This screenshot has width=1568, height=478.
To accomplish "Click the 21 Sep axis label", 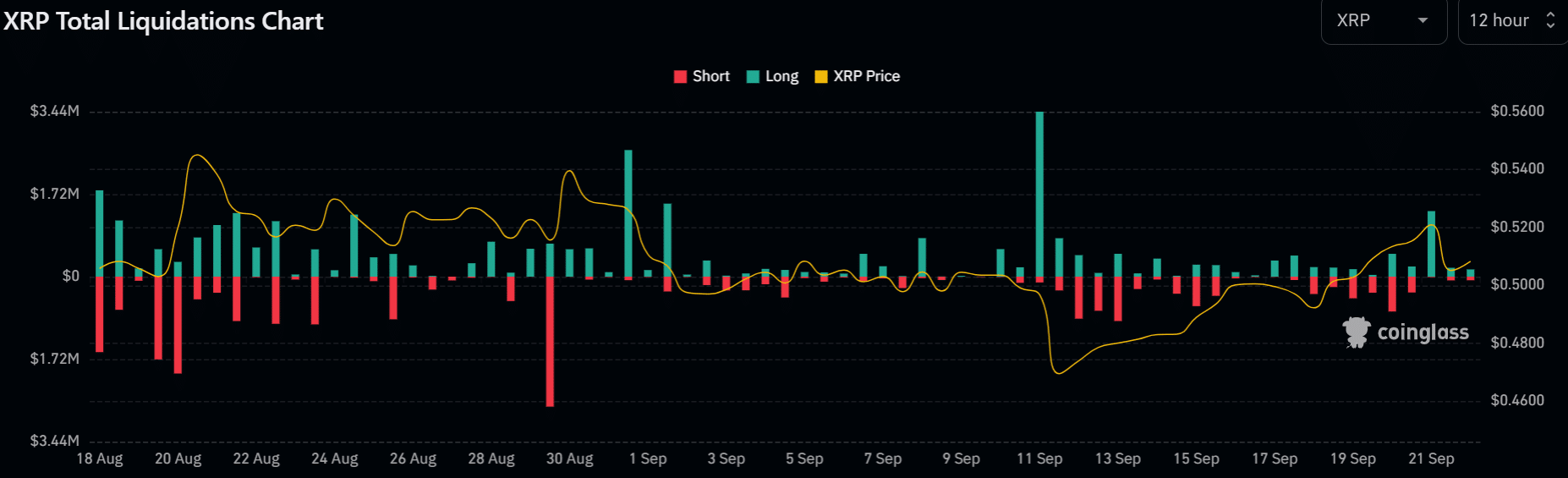I will pos(1431,459).
